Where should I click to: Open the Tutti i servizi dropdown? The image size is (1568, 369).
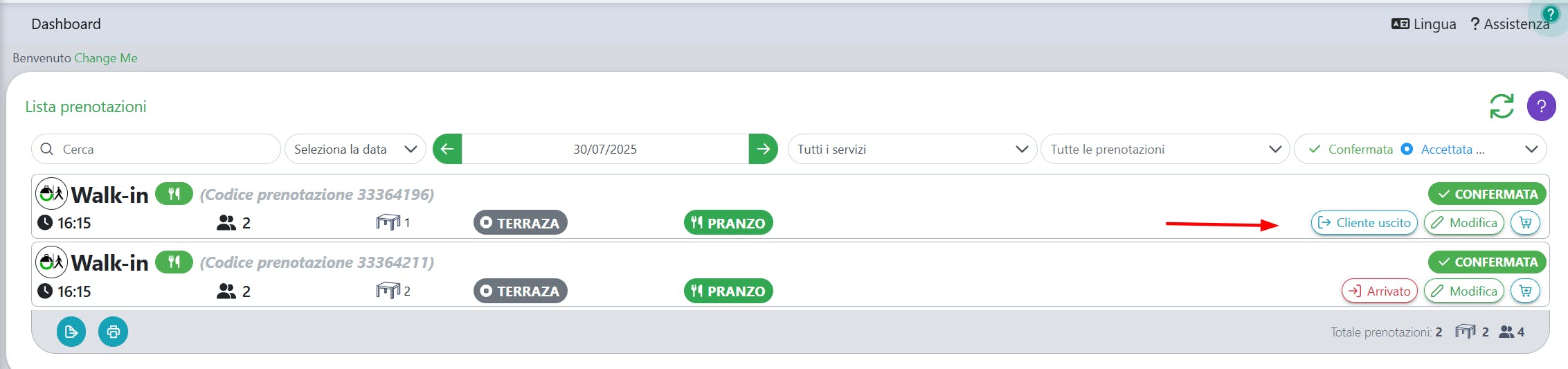point(912,149)
